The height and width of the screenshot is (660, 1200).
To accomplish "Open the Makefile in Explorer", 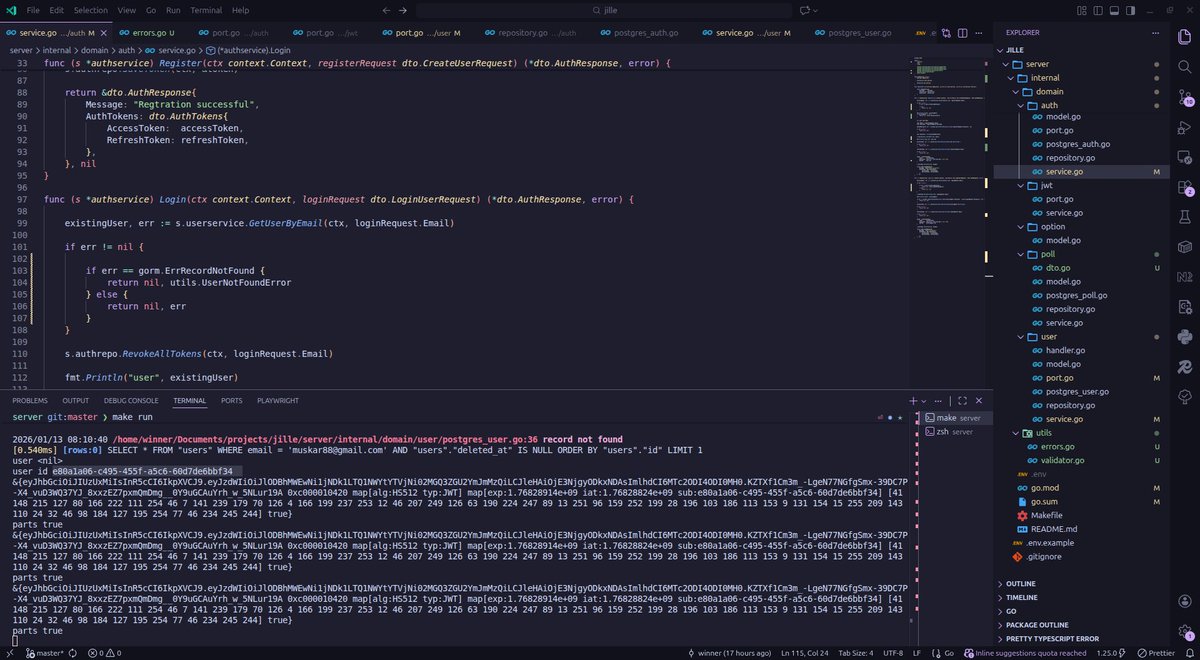I will point(1081,515).
